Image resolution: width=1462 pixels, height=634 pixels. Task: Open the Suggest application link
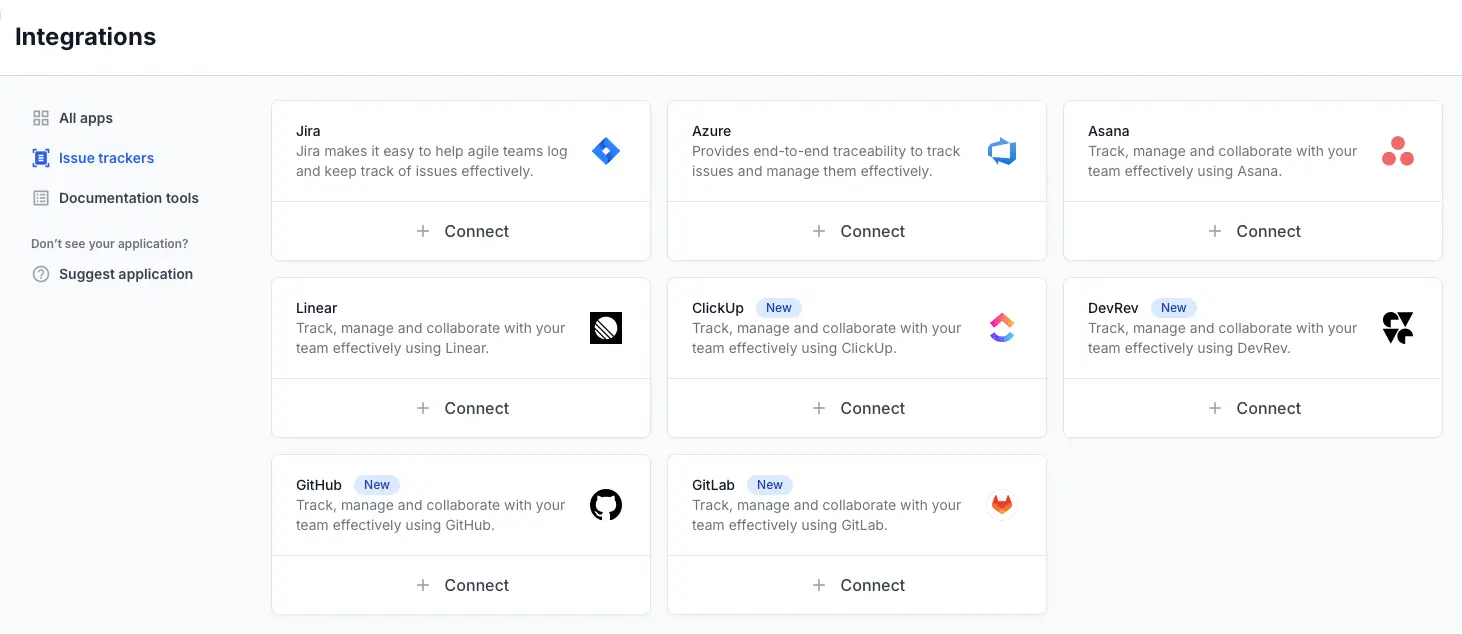click(124, 274)
